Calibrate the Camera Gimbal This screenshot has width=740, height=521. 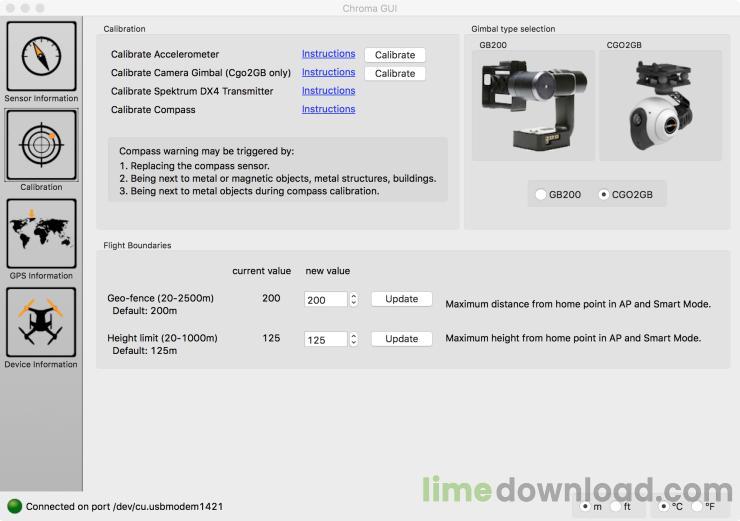(x=395, y=74)
